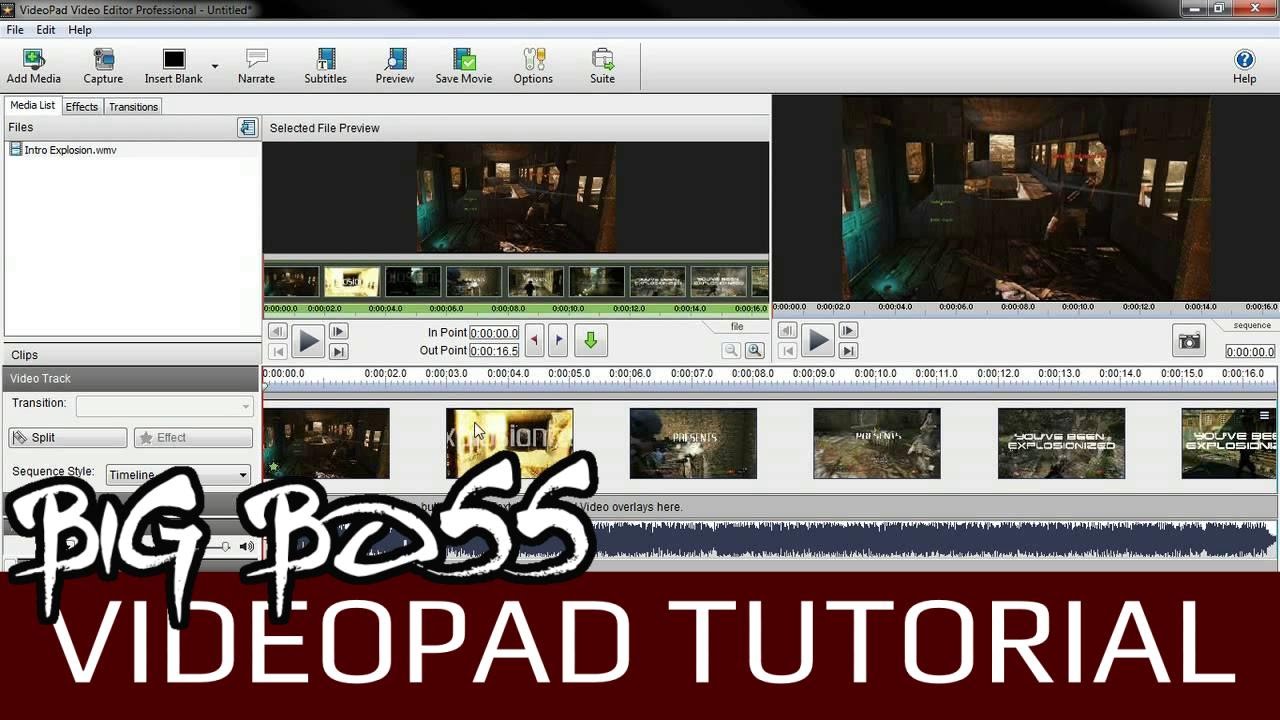Click the Split button

[x=68, y=438]
